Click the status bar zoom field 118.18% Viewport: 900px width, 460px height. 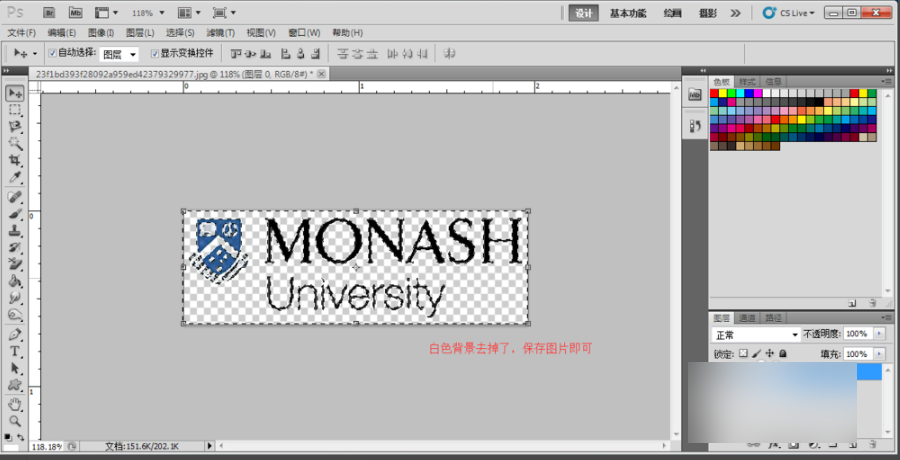47,446
